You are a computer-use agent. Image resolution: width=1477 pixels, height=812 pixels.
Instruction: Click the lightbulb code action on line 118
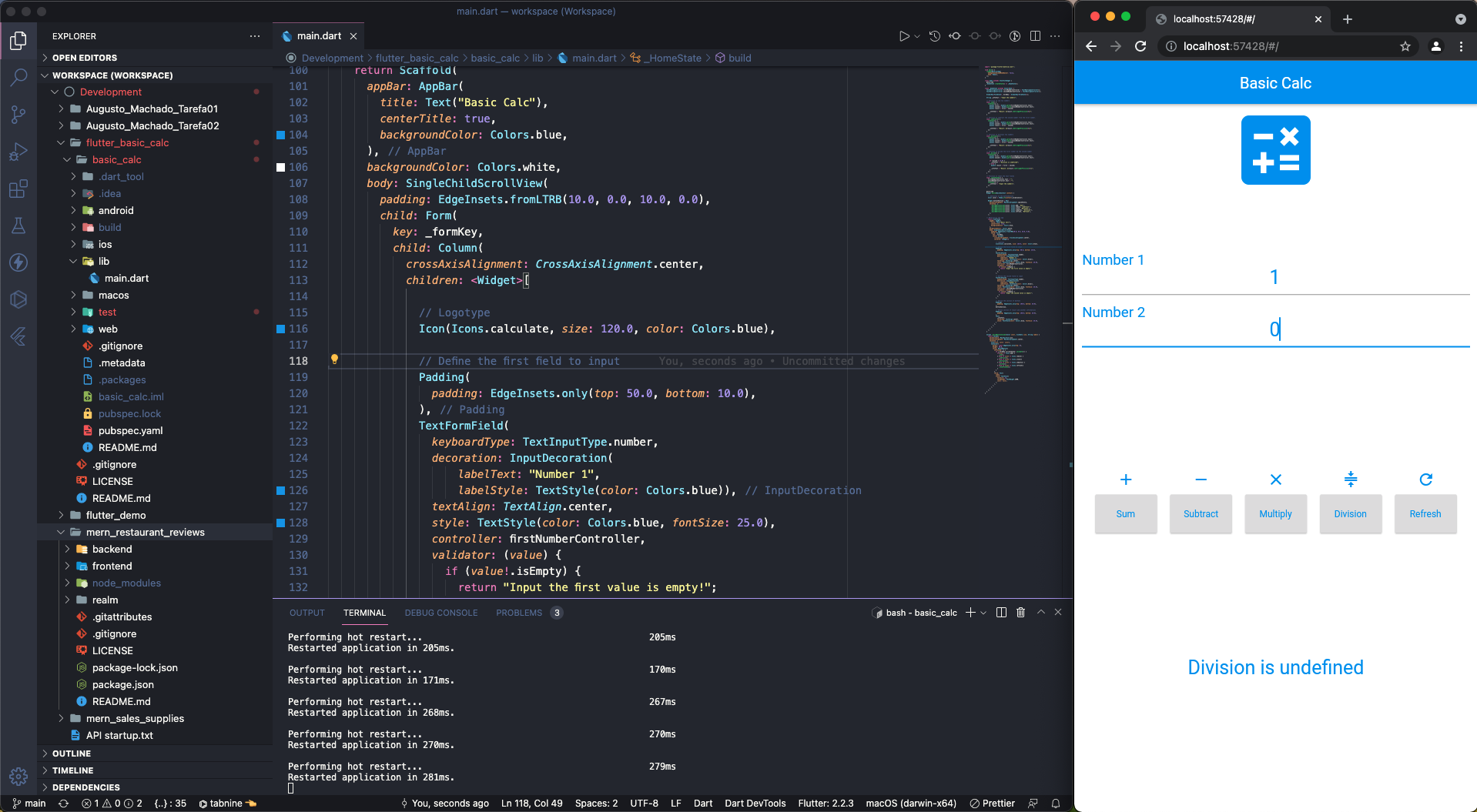(334, 359)
